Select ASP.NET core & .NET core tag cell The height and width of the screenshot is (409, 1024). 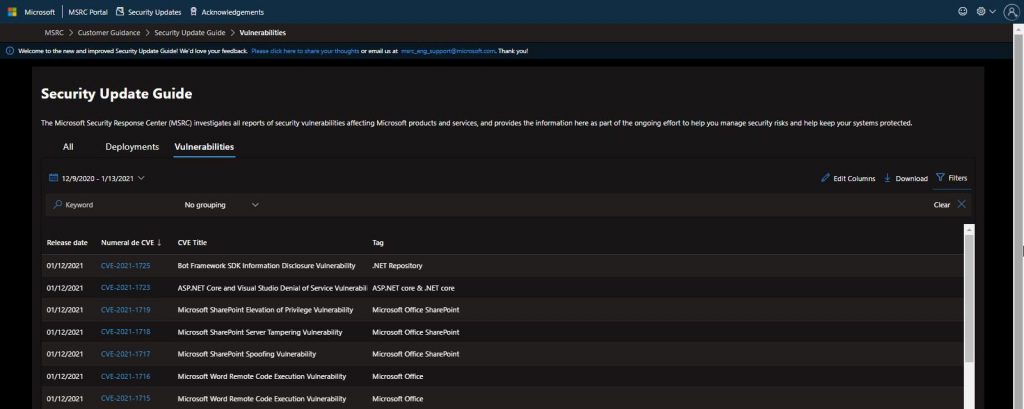point(413,288)
